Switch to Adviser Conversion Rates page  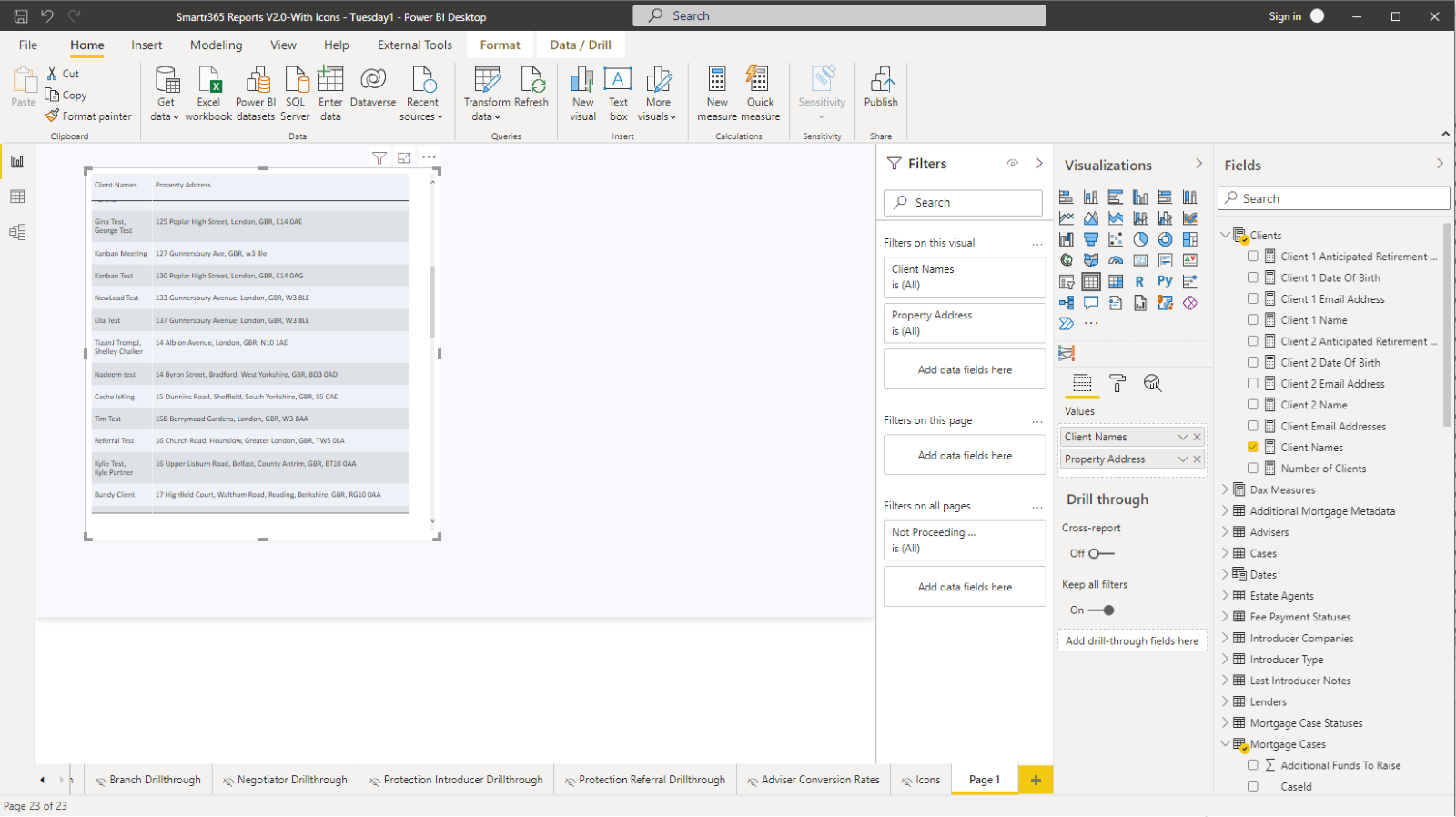pyautogui.click(x=814, y=780)
